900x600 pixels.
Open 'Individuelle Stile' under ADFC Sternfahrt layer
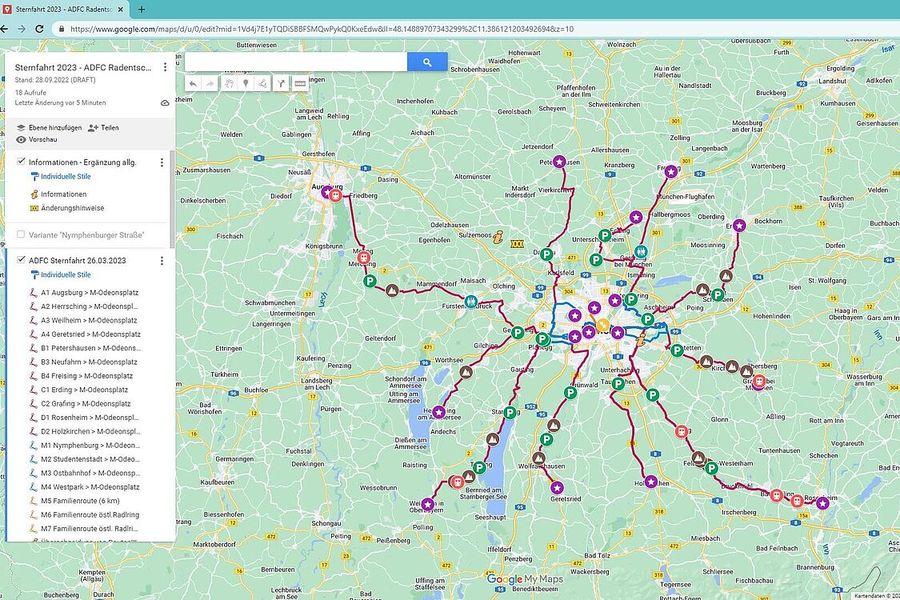[61, 275]
